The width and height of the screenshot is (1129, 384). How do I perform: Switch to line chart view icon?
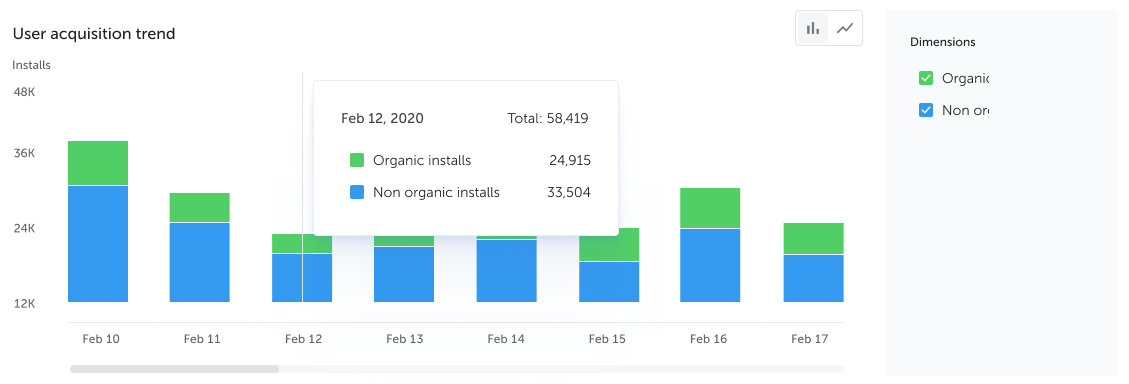(x=845, y=29)
